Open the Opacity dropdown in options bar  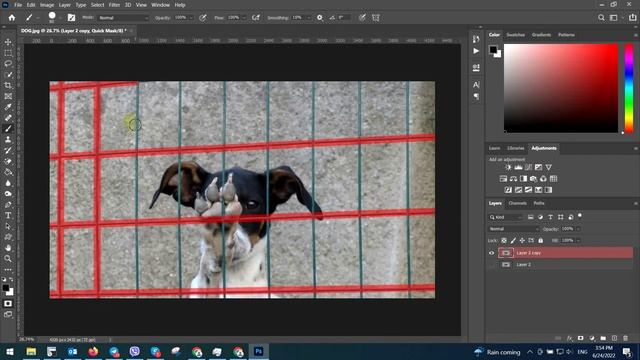click(x=191, y=18)
